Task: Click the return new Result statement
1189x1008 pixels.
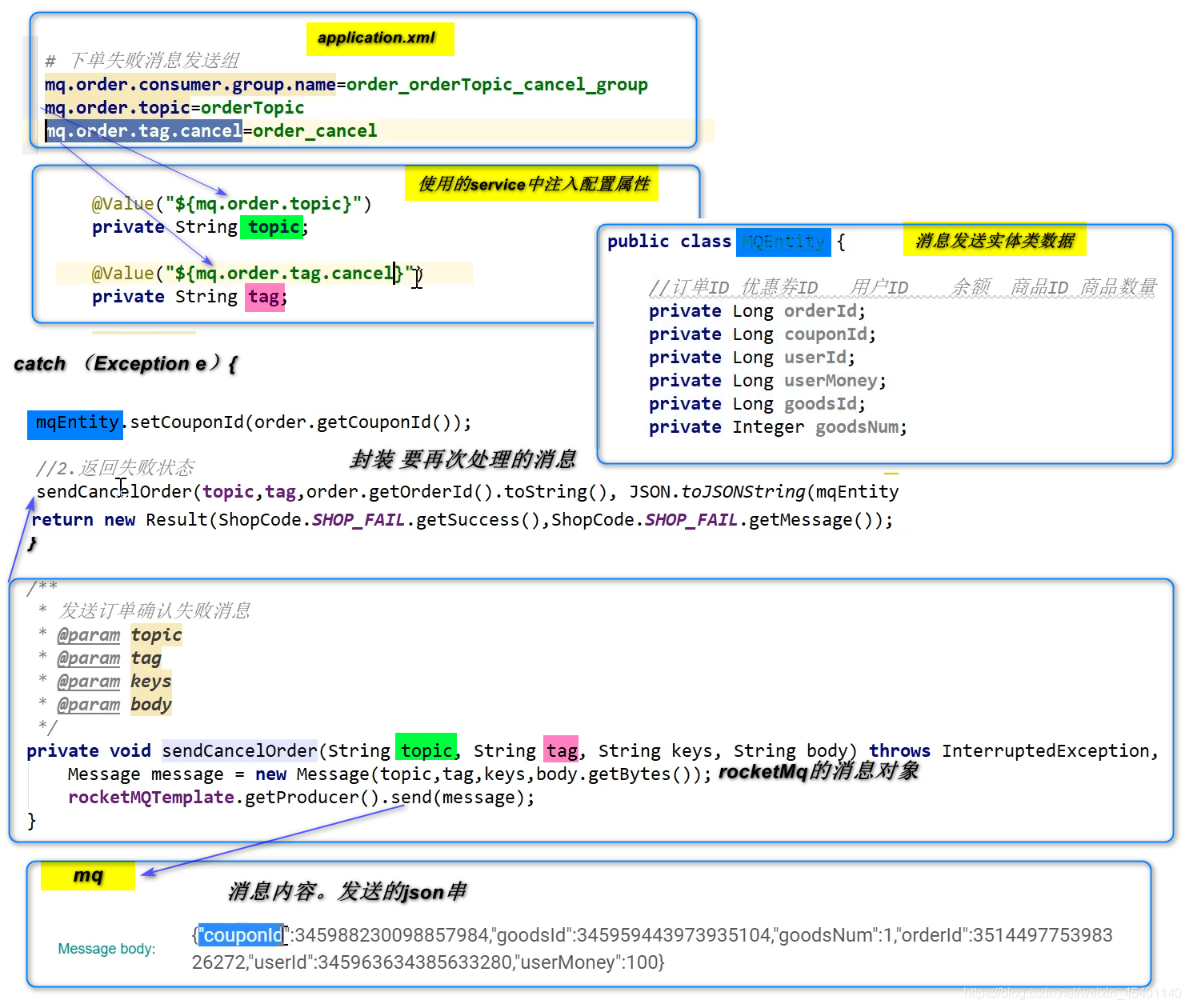Action: coord(462,520)
